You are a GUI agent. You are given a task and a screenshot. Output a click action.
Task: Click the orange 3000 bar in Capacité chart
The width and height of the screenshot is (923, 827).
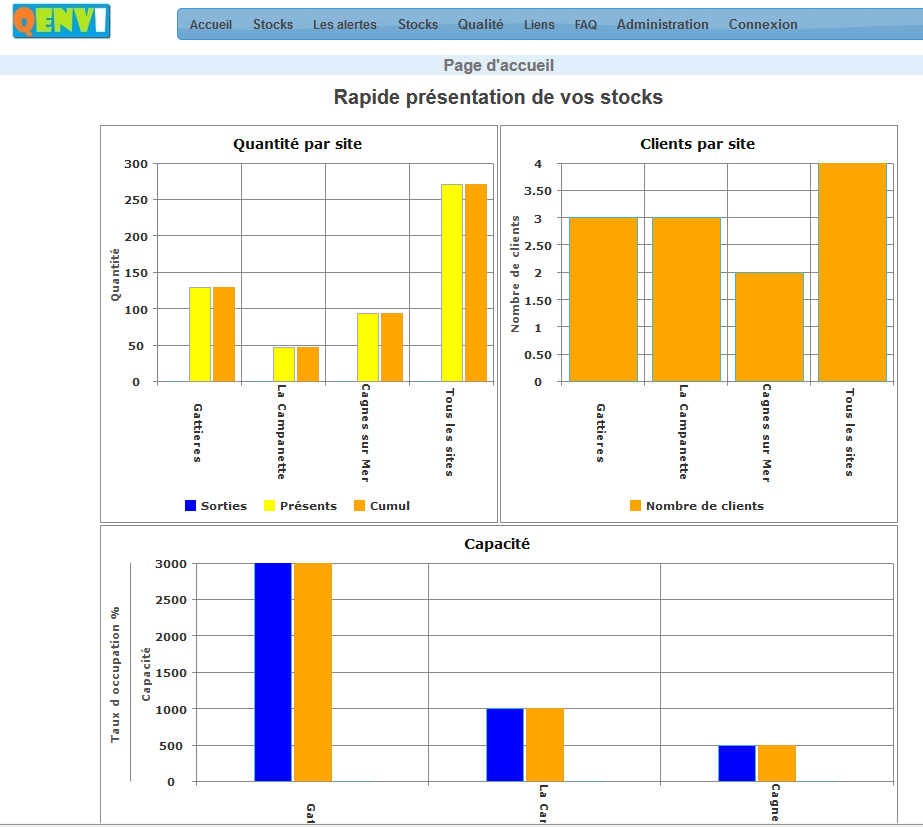pos(313,672)
